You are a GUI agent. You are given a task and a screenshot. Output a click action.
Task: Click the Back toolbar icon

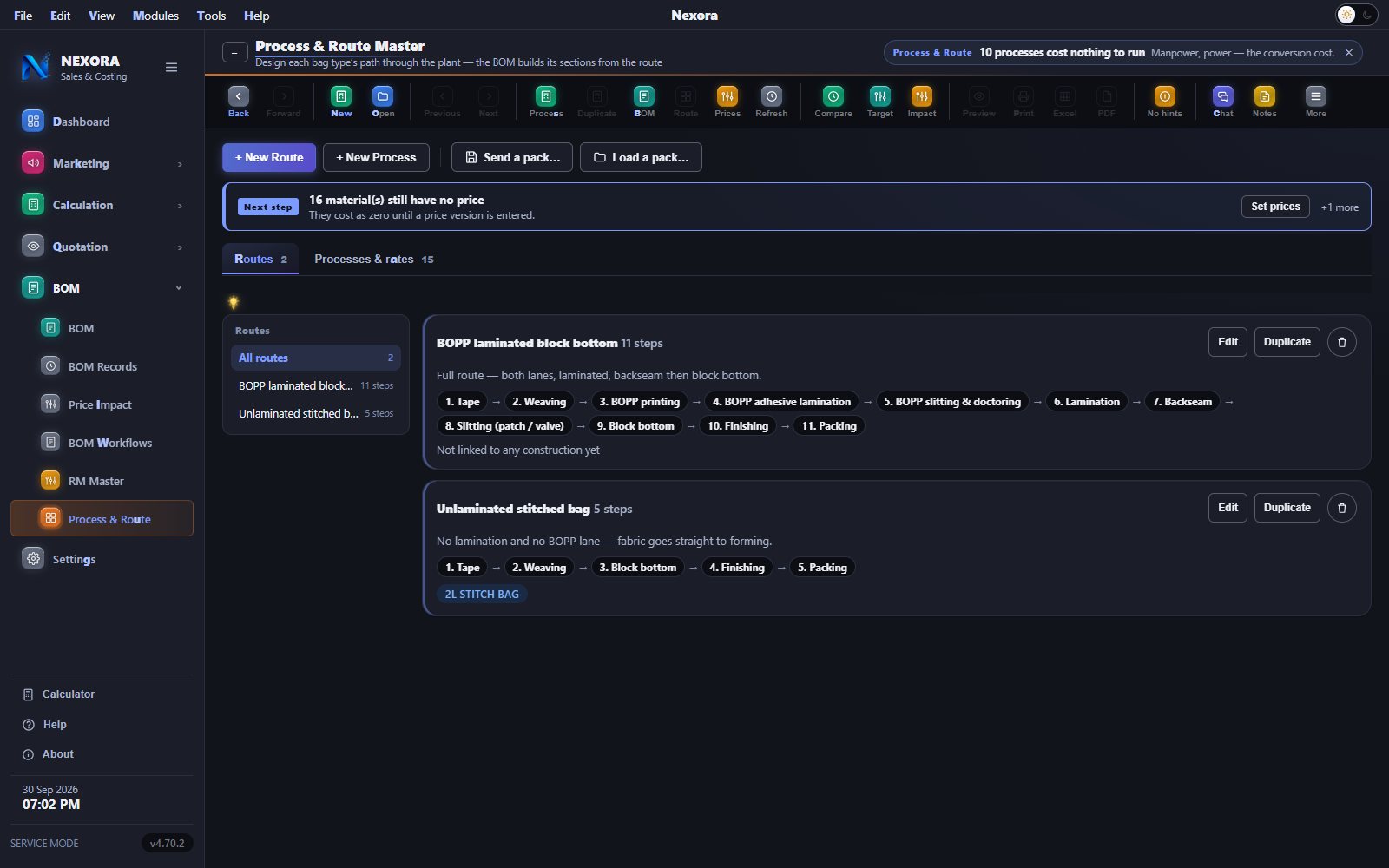coord(239,102)
